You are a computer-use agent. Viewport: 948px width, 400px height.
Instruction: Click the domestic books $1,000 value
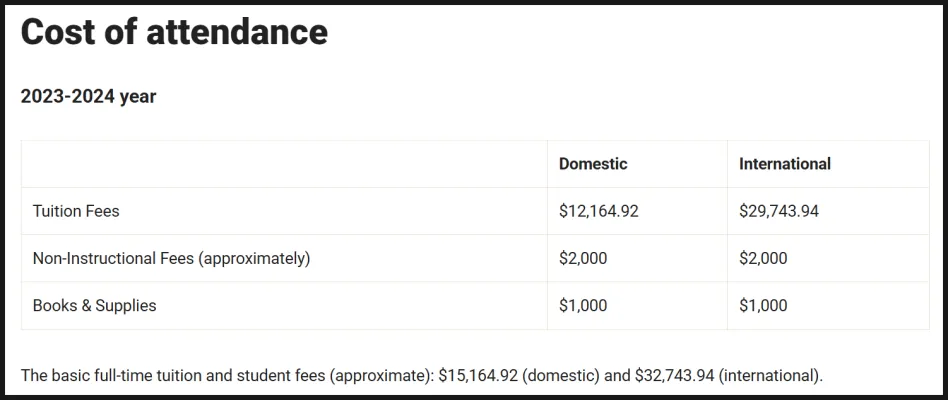[x=583, y=305]
